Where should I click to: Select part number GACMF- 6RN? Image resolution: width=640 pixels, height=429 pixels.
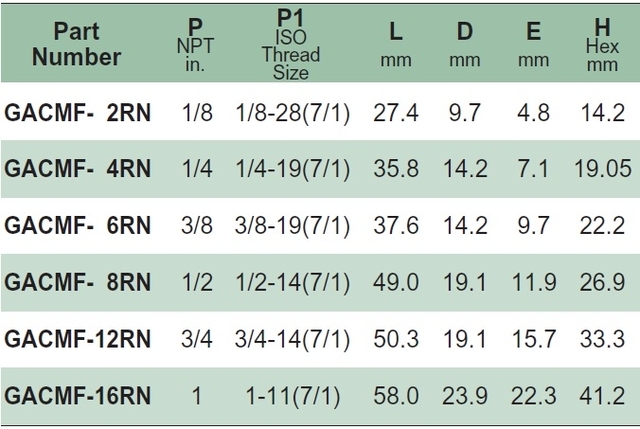(78, 225)
